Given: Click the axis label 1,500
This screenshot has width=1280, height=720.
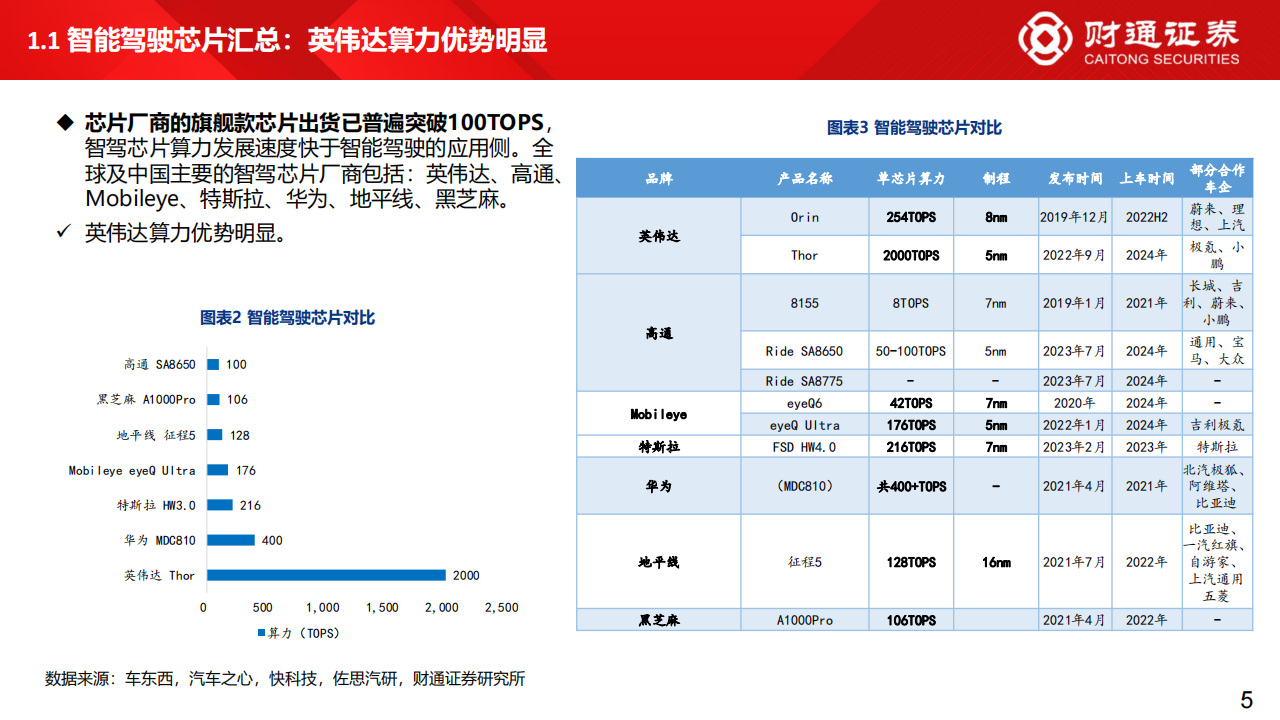Looking at the screenshot, I should [x=382, y=607].
